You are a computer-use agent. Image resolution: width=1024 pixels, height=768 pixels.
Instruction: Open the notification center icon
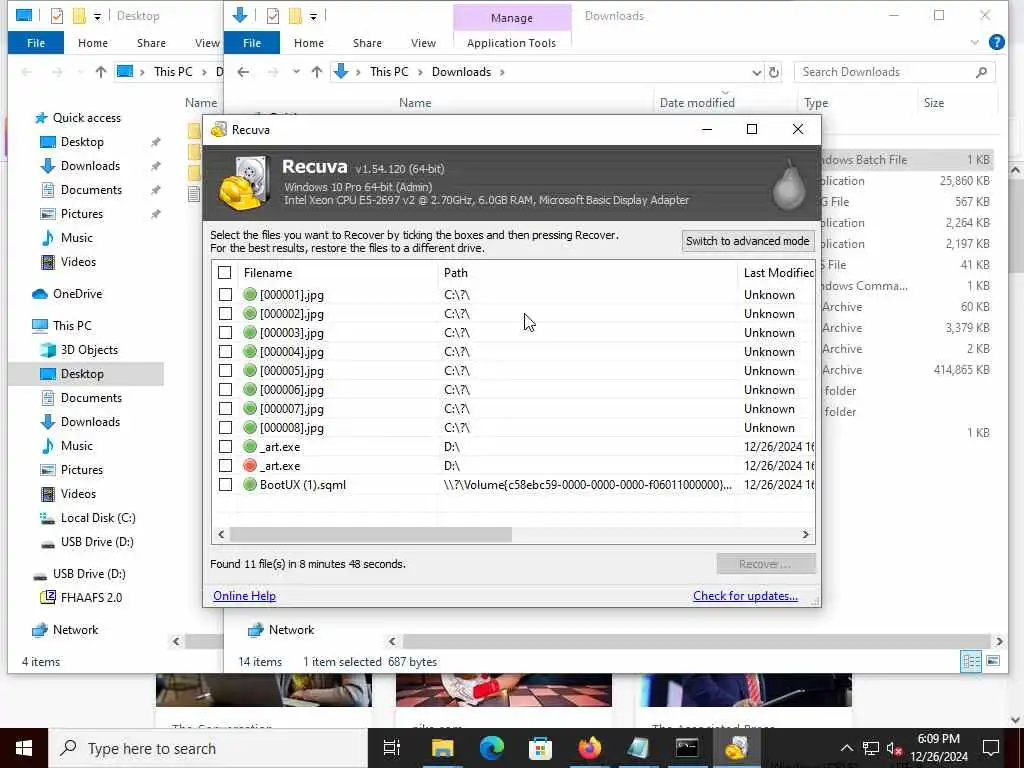pyautogui.click(x=991, y=748)
